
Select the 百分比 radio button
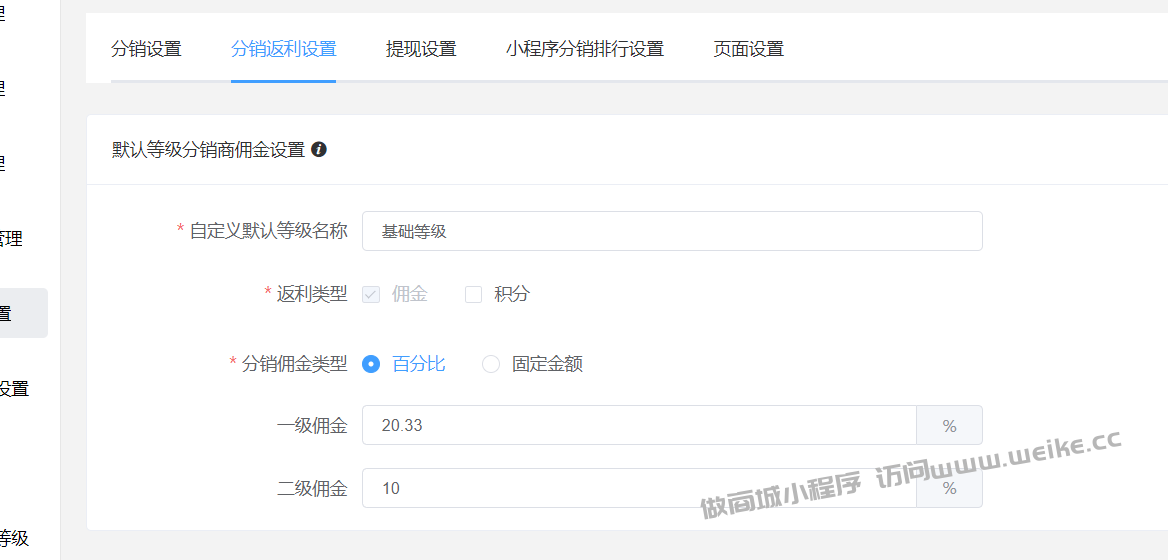(x=371, y=364)
